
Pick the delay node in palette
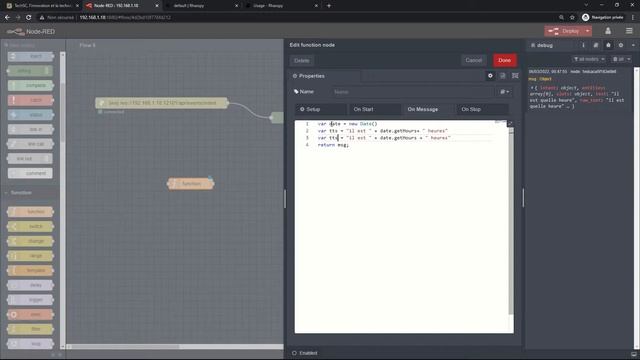click(30, 285)
